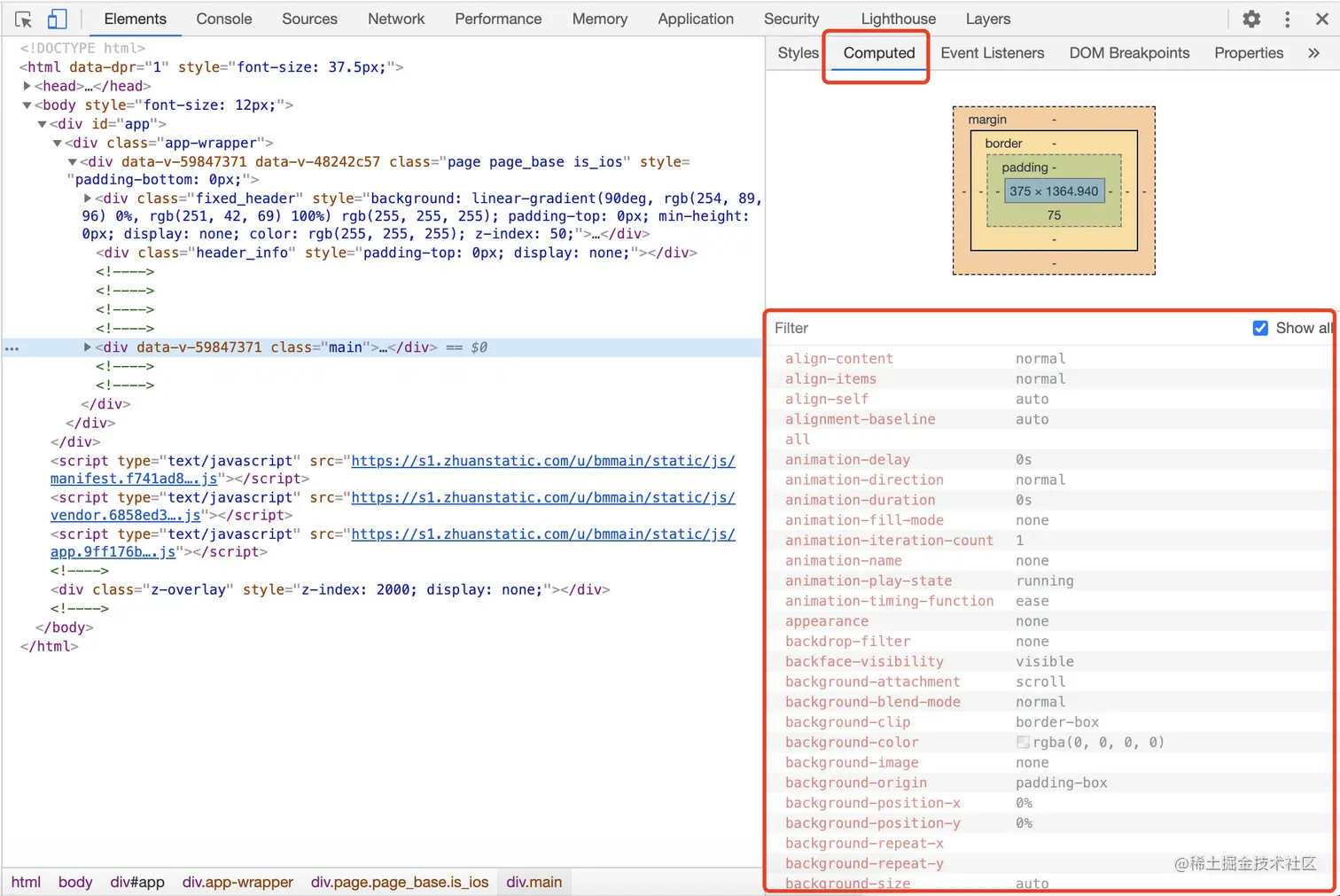The image size is (1340, 896).
Task: Click the background-color rgba swatch
Action: click(x=1023, y=743)
